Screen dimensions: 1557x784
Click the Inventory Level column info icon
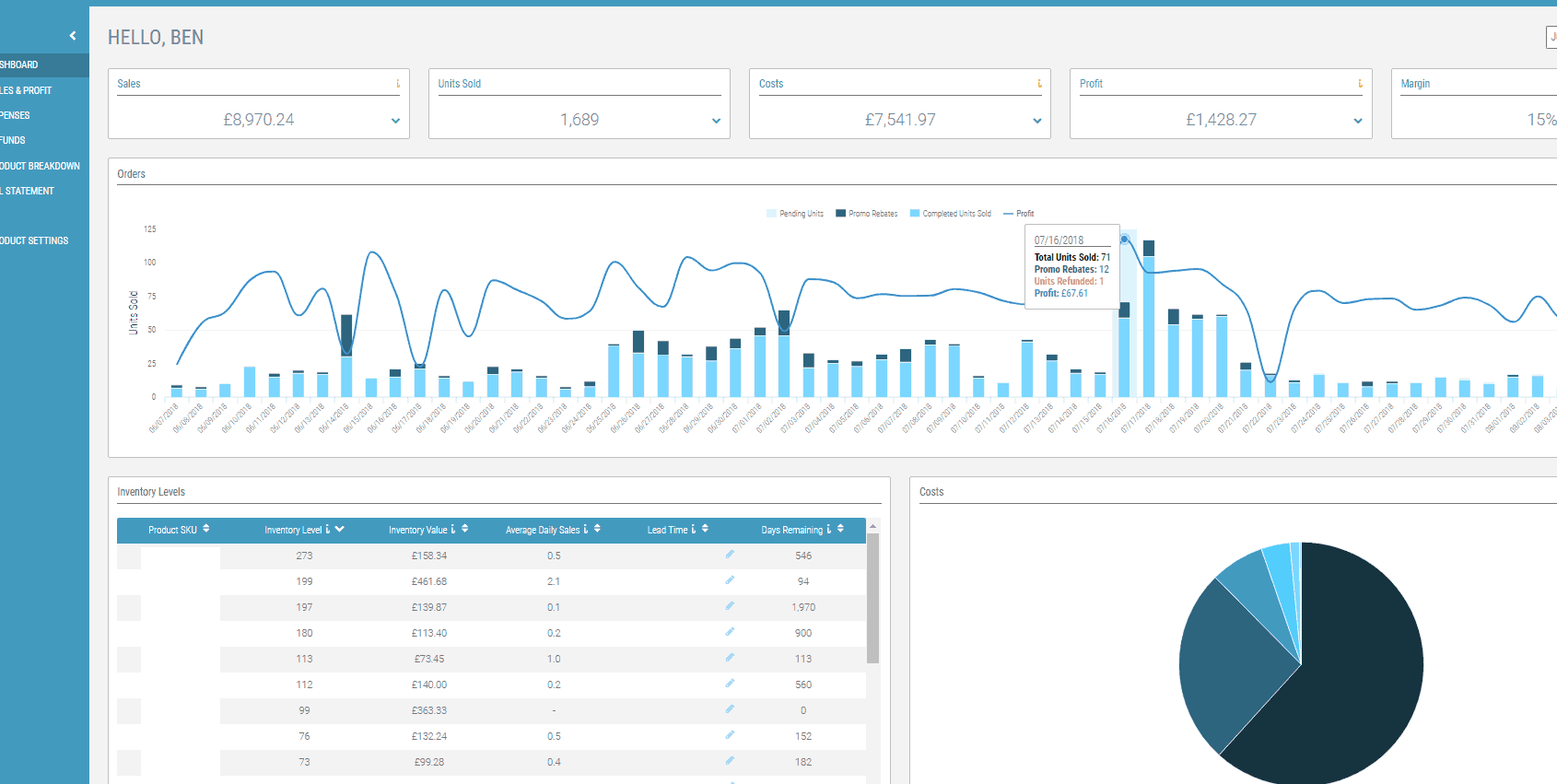pyautogui.click(x=328, y=530)
